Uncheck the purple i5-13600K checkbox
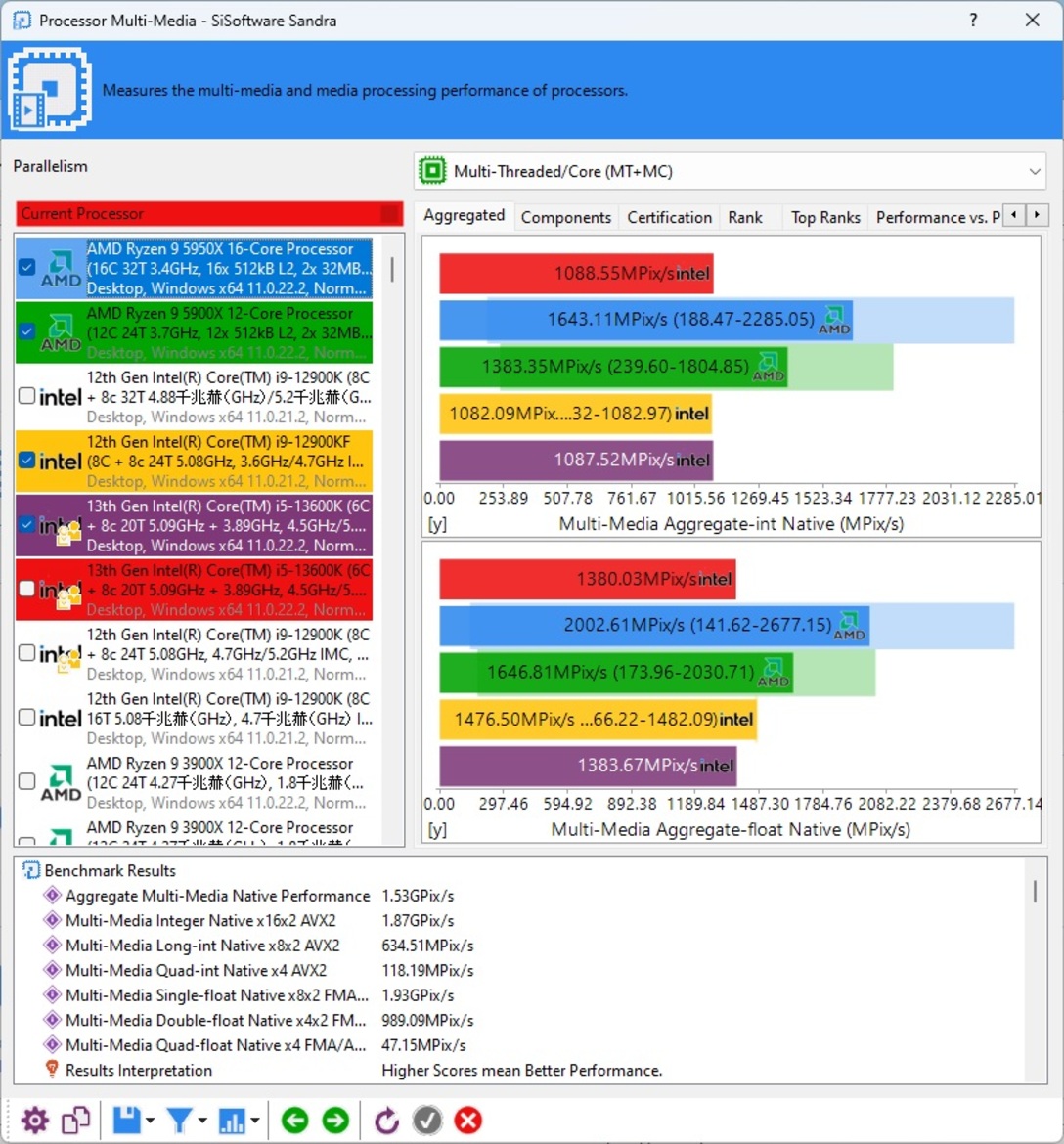The image size is (1064, 1144). pyautogui.click(x=27, y=524)
